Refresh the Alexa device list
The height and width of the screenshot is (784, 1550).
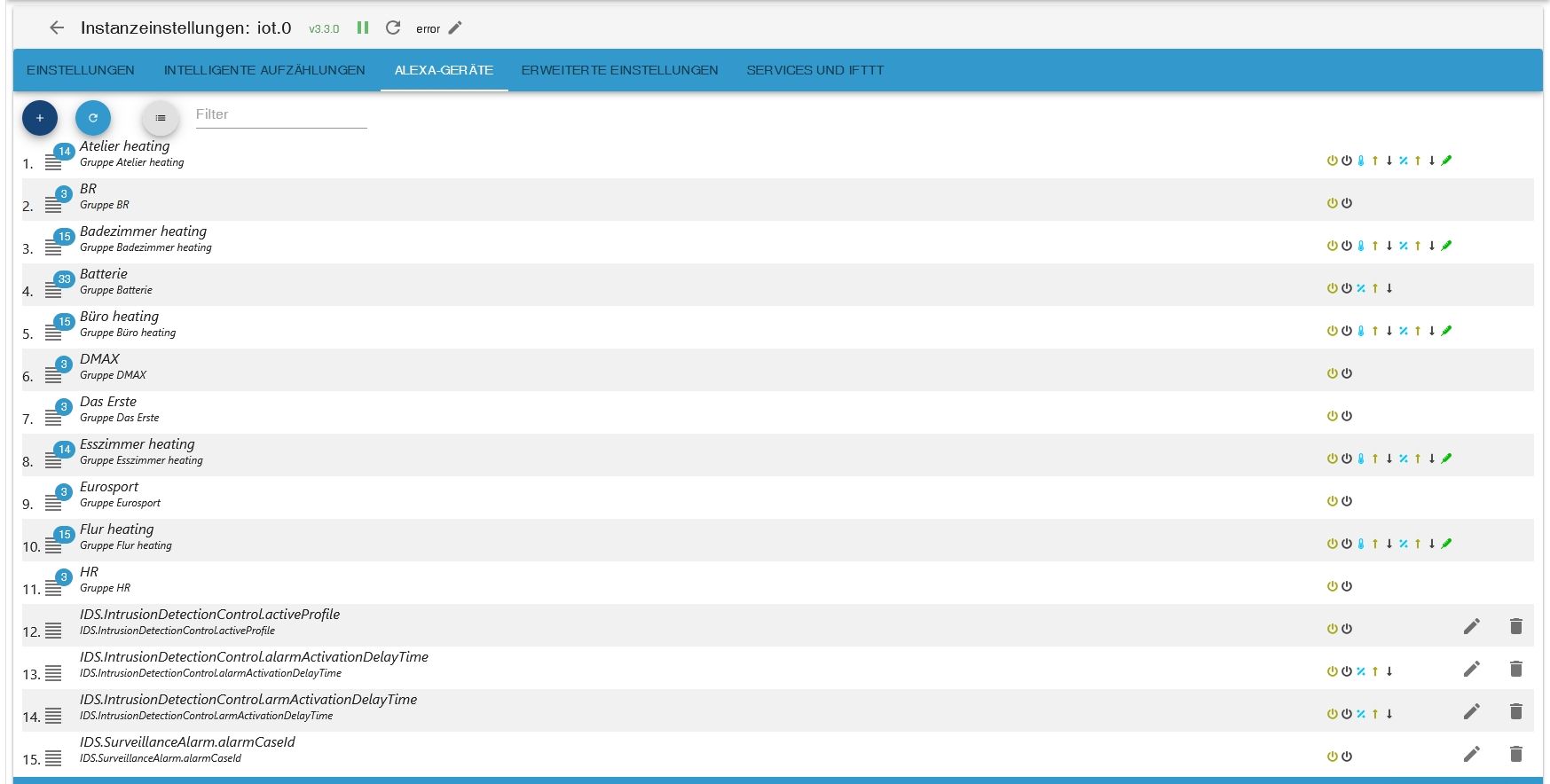93,118
